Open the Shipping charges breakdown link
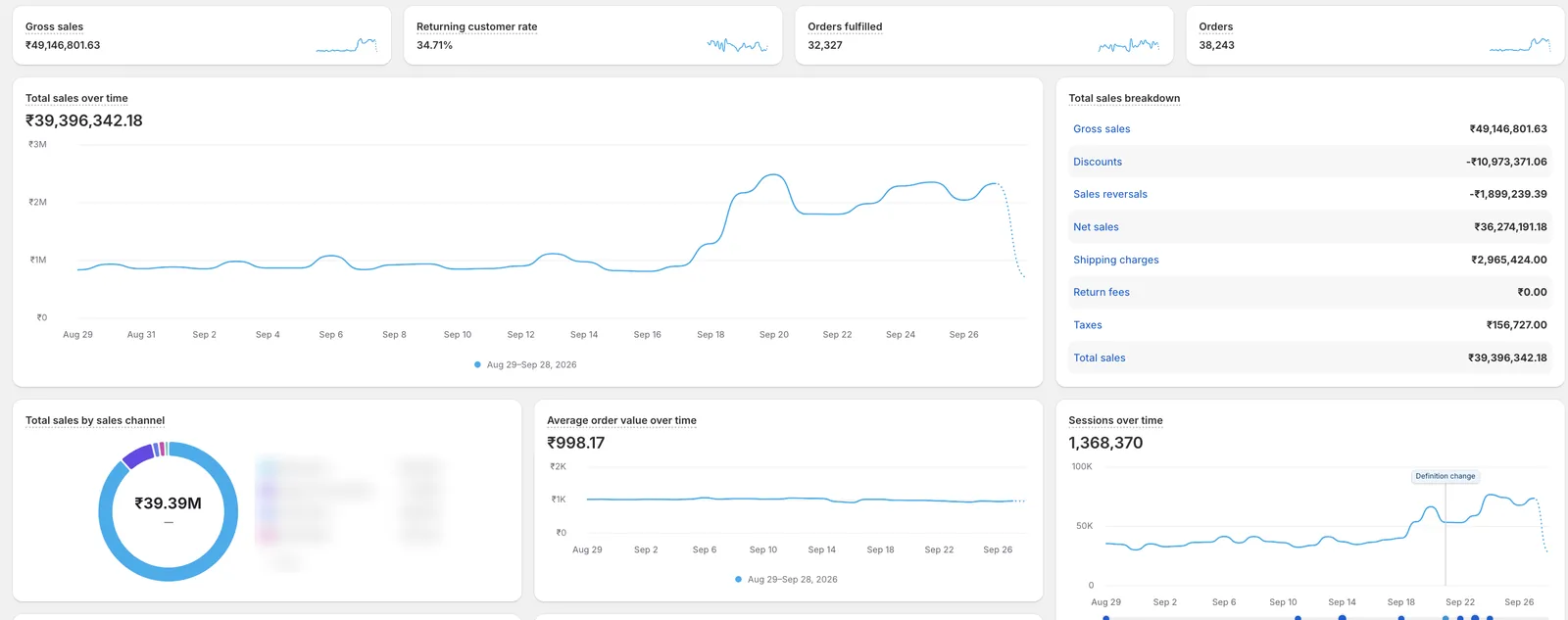The height and width of the screenshot is (620, 1568). coord(1116,260)
